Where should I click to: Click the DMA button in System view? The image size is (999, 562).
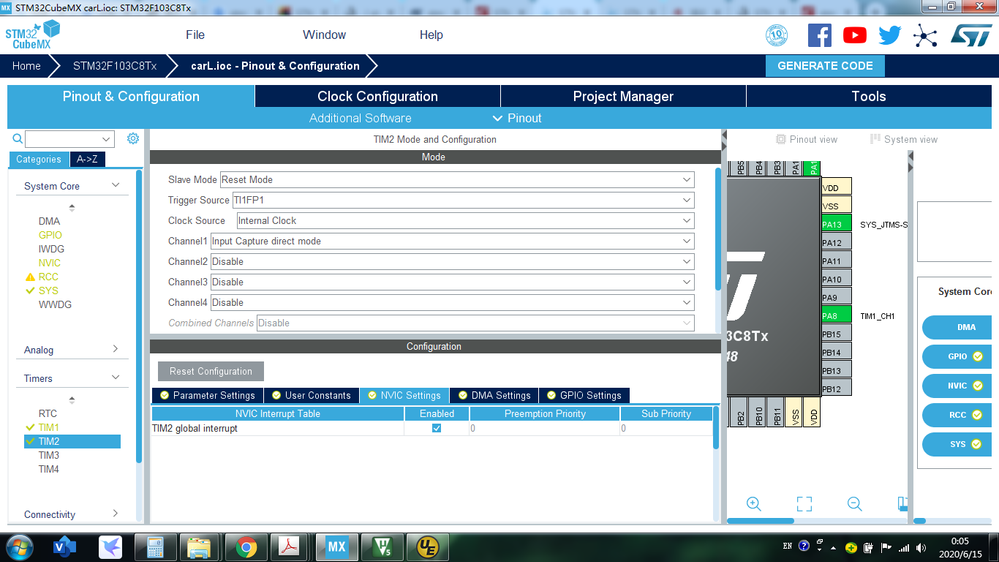coord(956,327)
